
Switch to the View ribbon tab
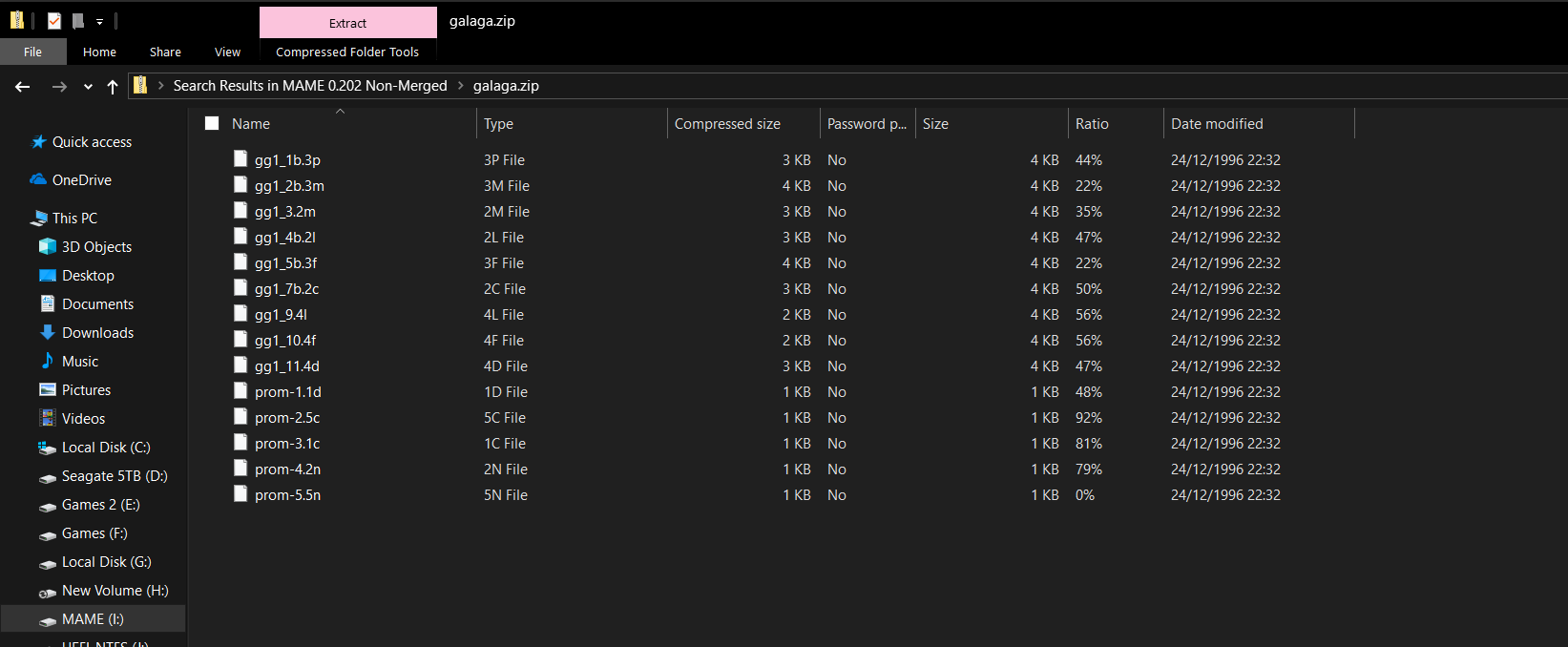pos(227,52)
